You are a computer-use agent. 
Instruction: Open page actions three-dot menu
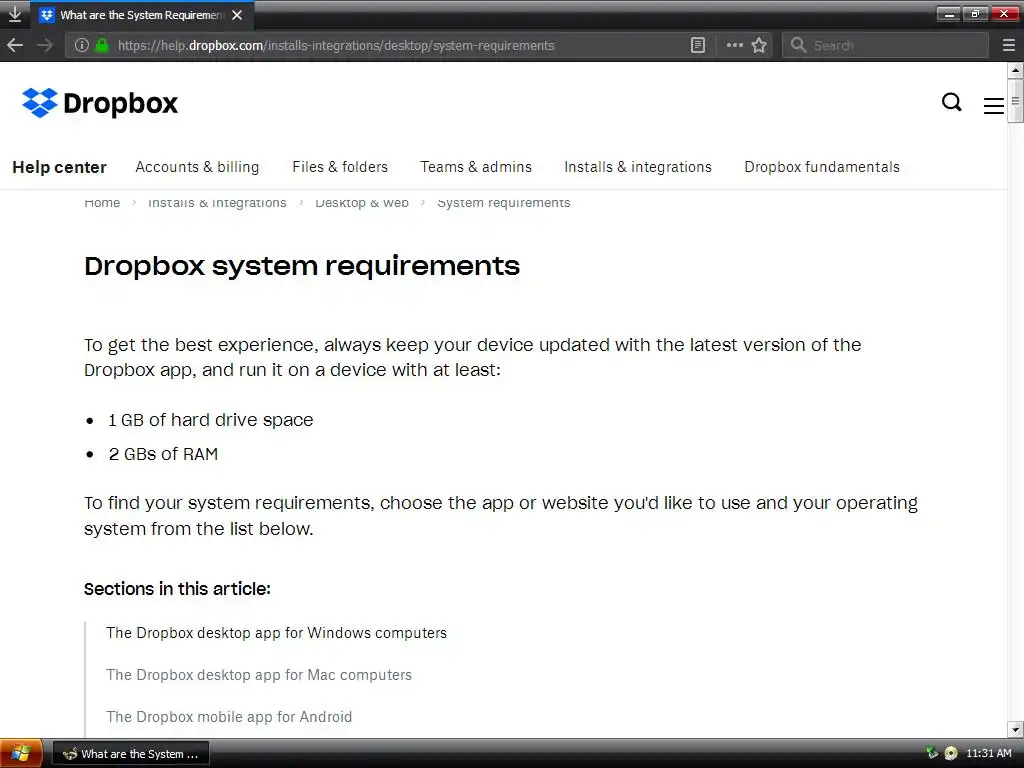click(734, 45)
